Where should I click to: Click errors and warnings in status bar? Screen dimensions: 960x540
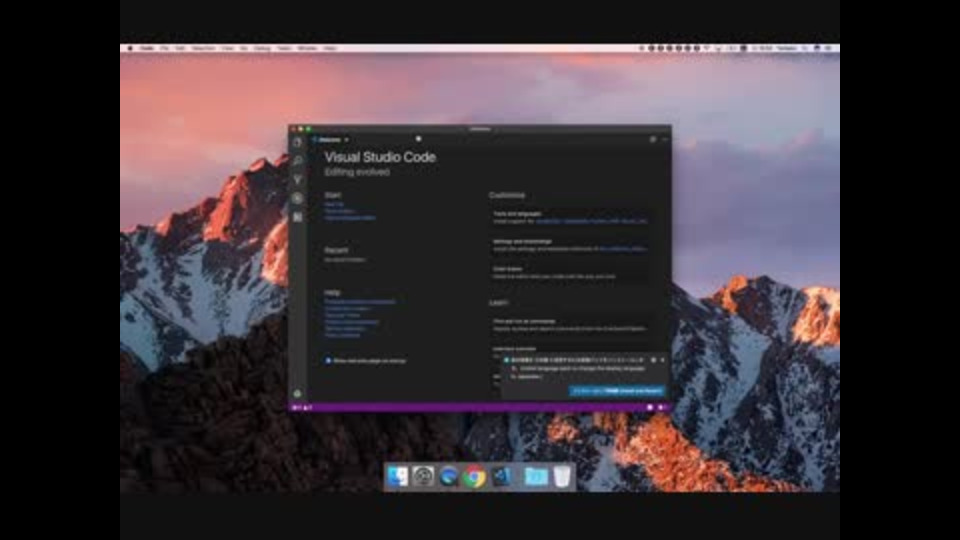(x=302, y=407)
